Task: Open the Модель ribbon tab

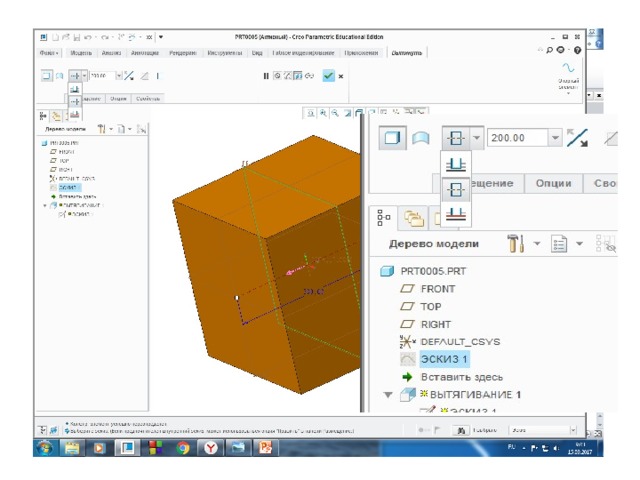Action: [81, 51]
